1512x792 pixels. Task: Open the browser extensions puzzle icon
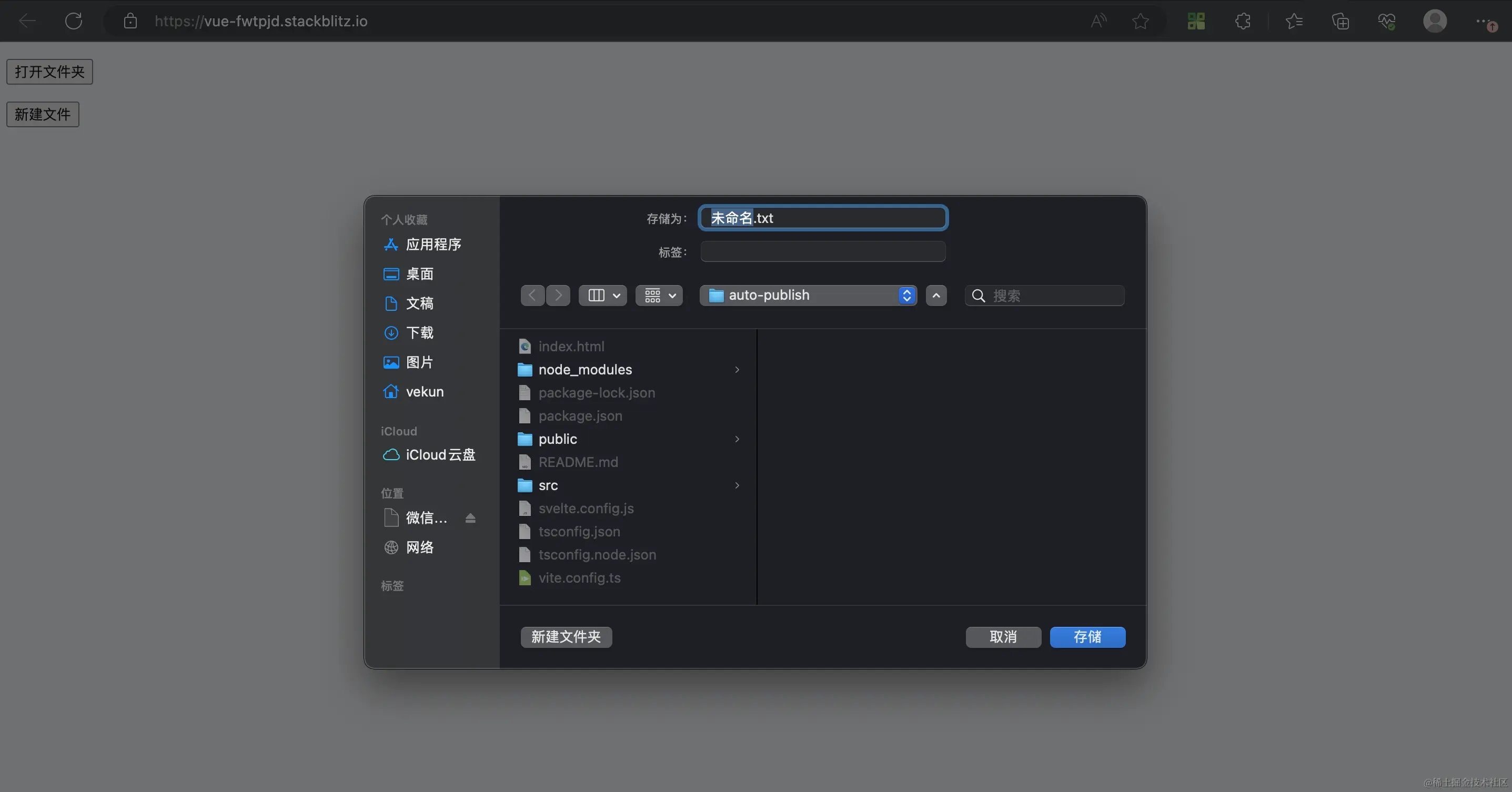click(x=1243, y=21)
